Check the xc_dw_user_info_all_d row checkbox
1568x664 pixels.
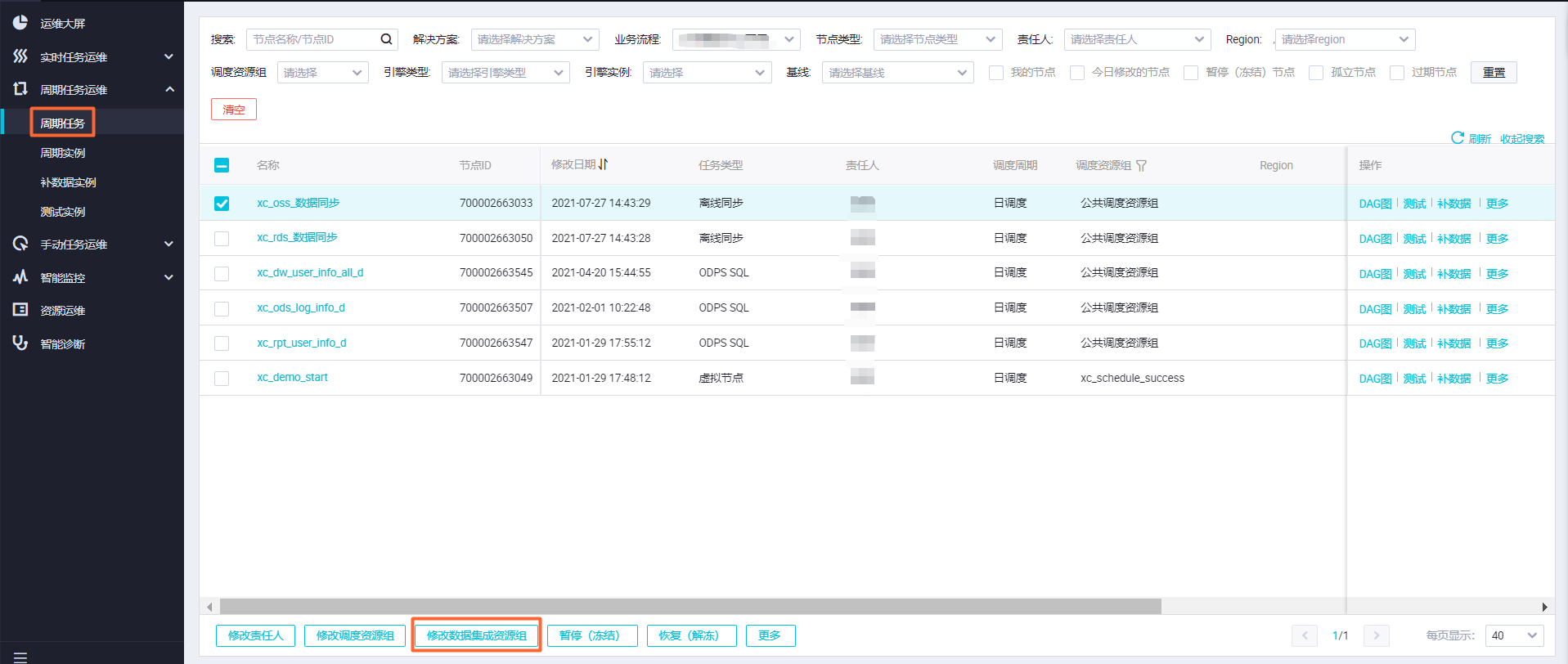click(x=222, y=274)
